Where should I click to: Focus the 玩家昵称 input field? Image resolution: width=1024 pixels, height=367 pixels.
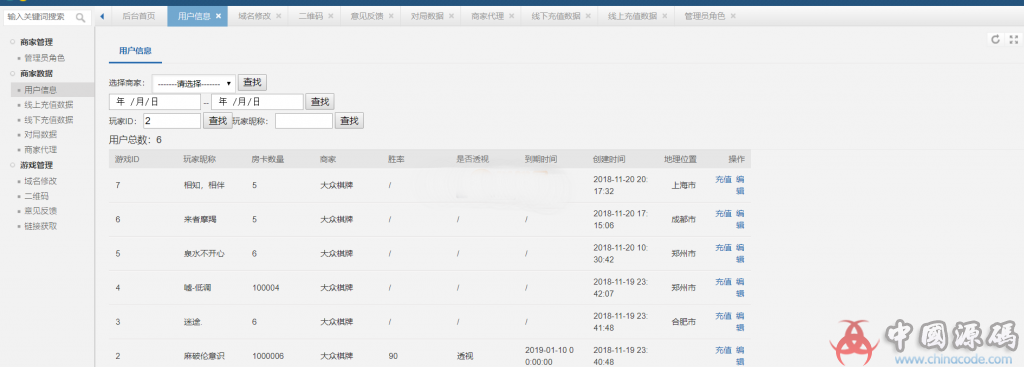(x=304, y=121)
